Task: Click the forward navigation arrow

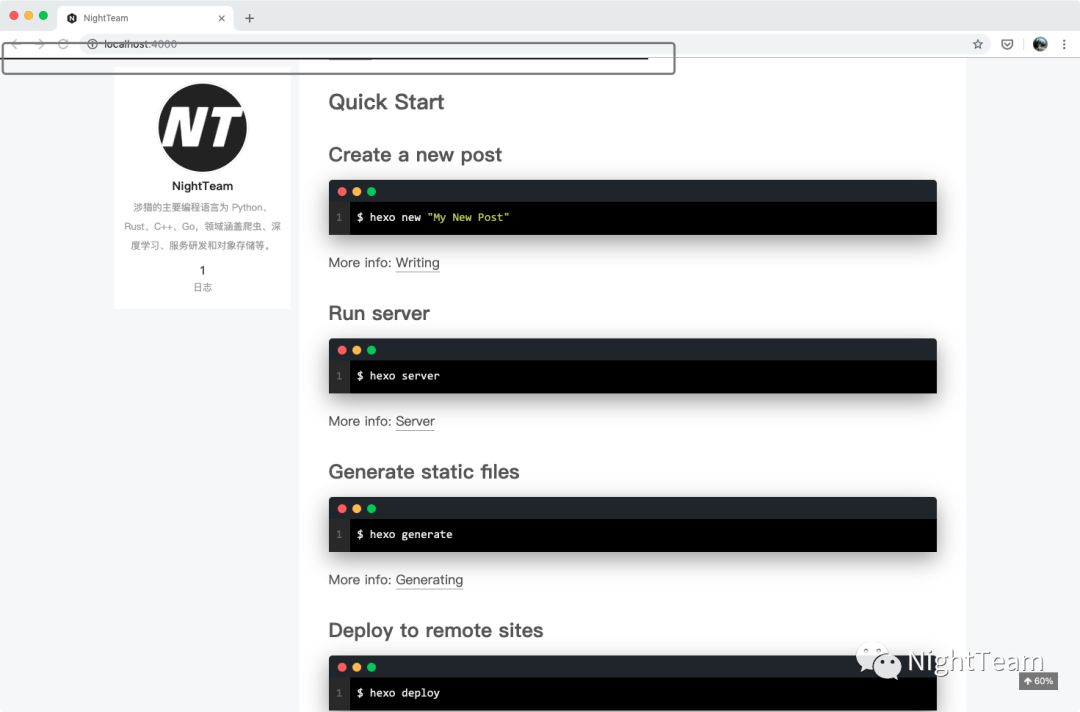Action: [38, 44]
